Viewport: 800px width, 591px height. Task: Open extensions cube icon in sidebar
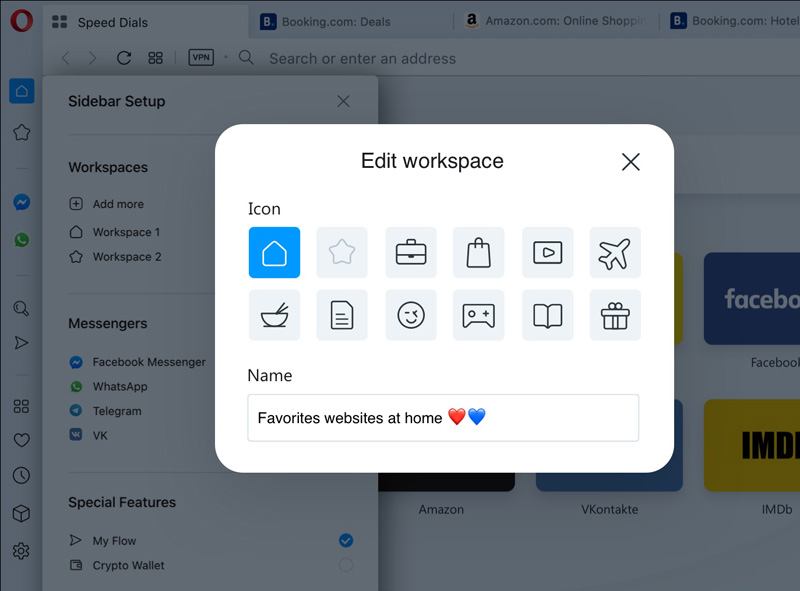pos(21,513)
